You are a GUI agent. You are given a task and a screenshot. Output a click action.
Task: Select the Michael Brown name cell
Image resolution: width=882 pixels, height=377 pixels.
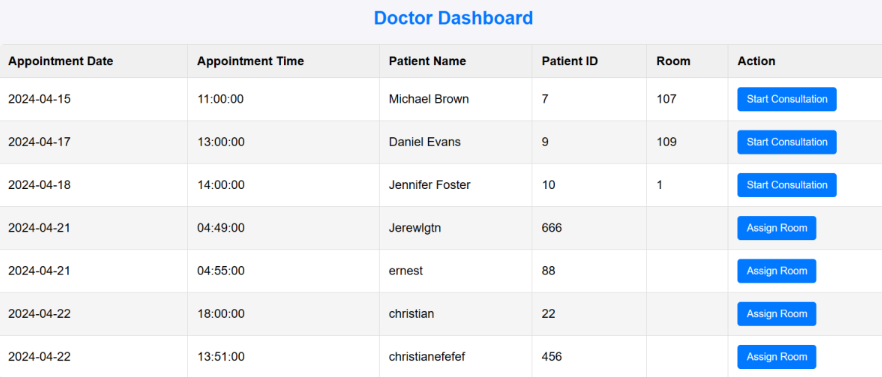click(x=456, y=99)
